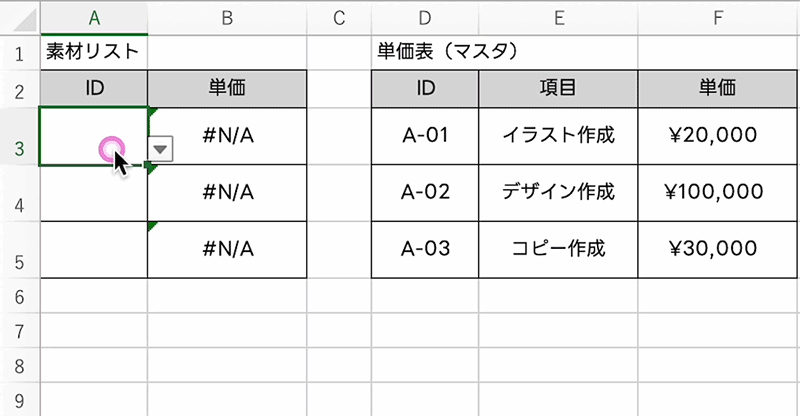Select the A-01 ID cell
Image resolution: width=800 pixels, height=416 pixels.
click(x=425, y=136)
